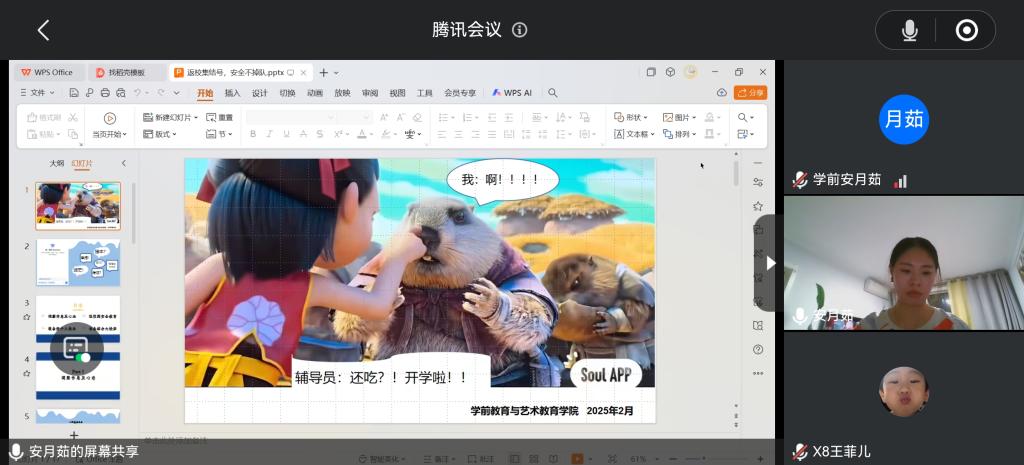This screenshot has width=1024, height=465.
Task: Go back using the top-left arrow
Action: [43, 30]
